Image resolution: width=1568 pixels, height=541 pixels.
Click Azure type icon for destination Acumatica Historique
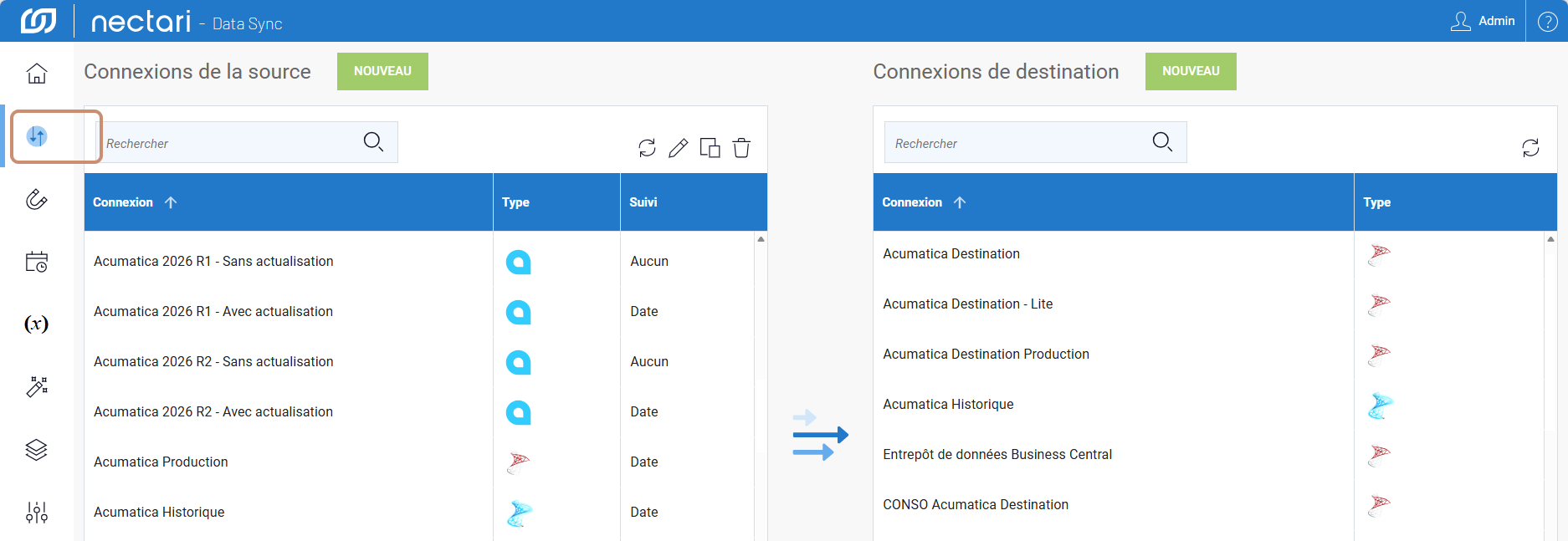pos(1380,406)
